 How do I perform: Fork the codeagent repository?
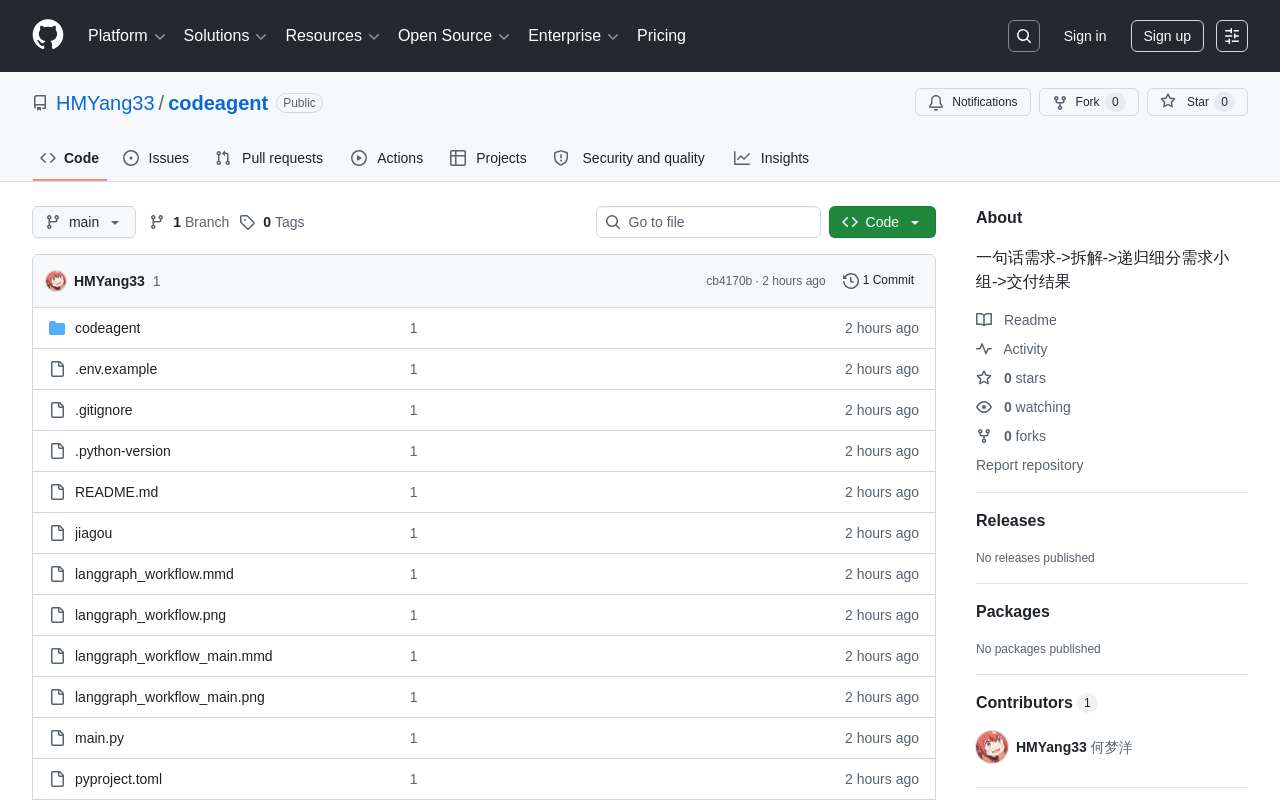[1089, 102]
